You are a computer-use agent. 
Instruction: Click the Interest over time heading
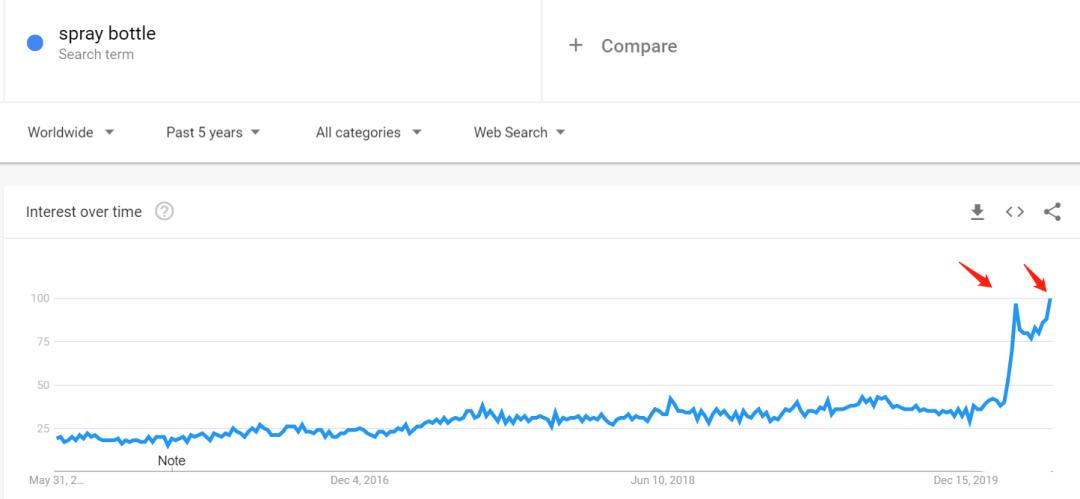pos(84,211)
